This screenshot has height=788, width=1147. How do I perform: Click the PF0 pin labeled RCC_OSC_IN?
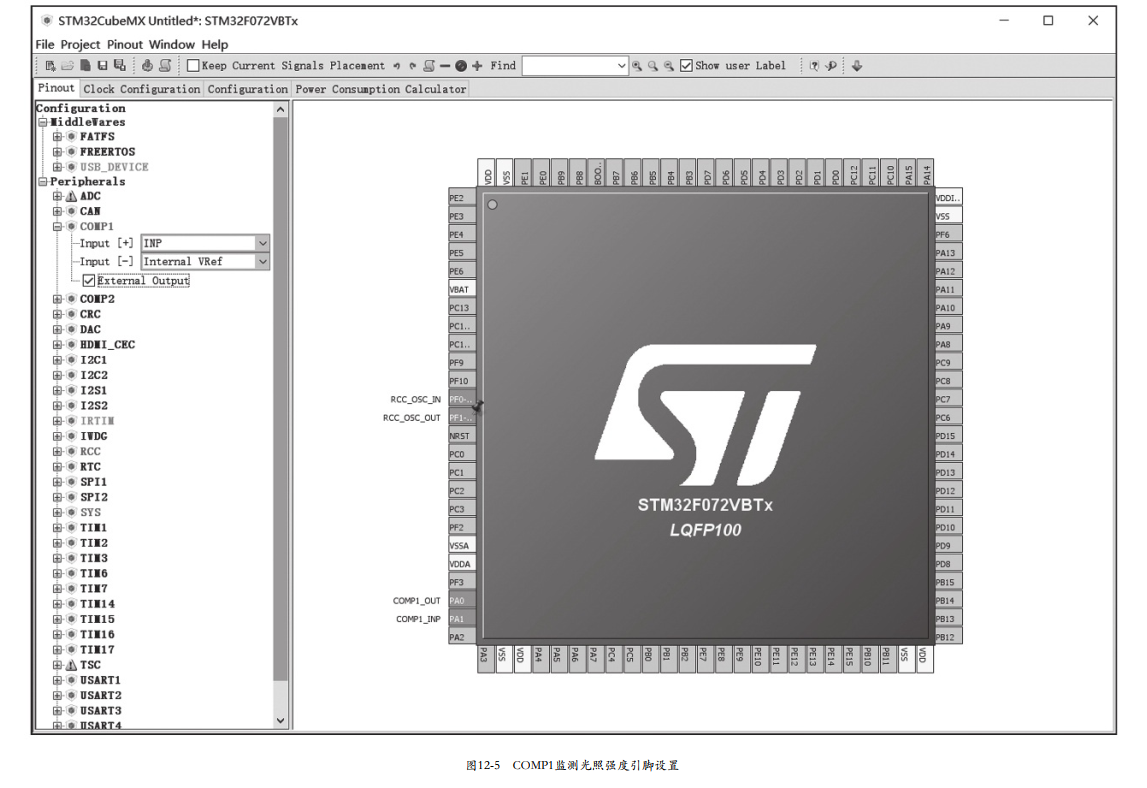pos(462,399)
